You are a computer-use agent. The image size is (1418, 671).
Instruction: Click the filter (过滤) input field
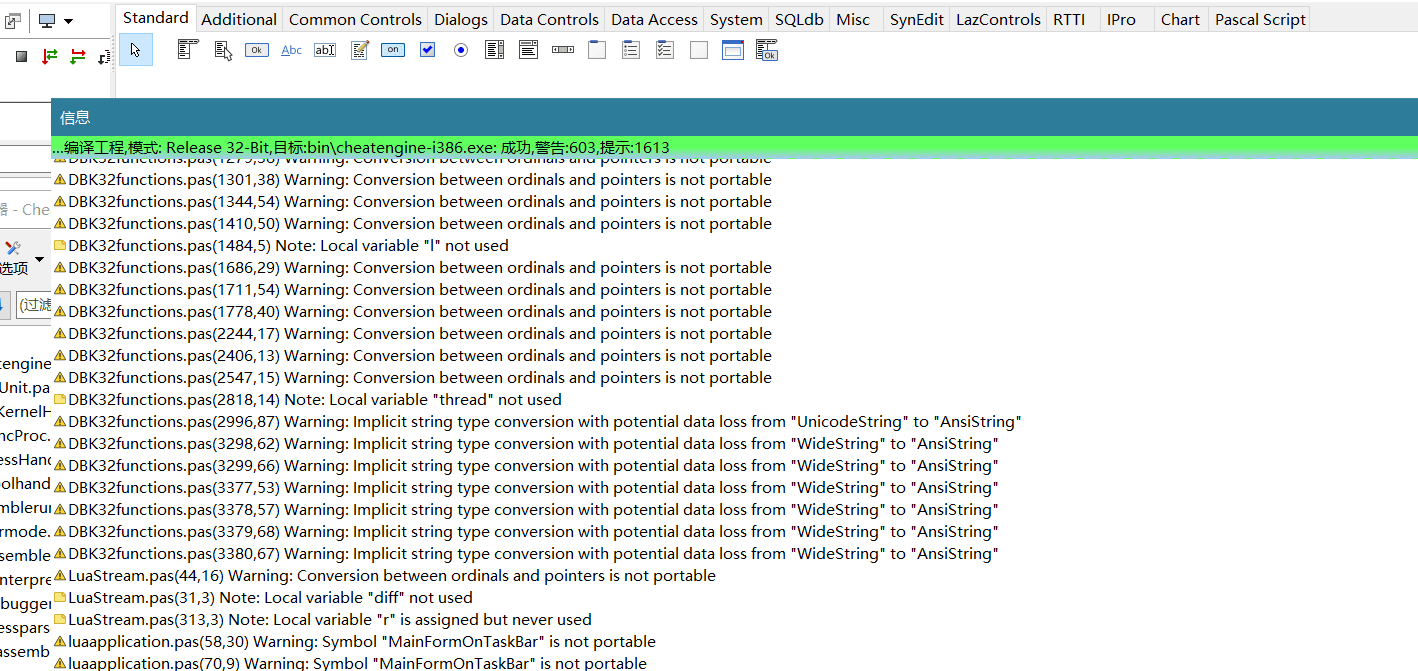tap(34, 305)
